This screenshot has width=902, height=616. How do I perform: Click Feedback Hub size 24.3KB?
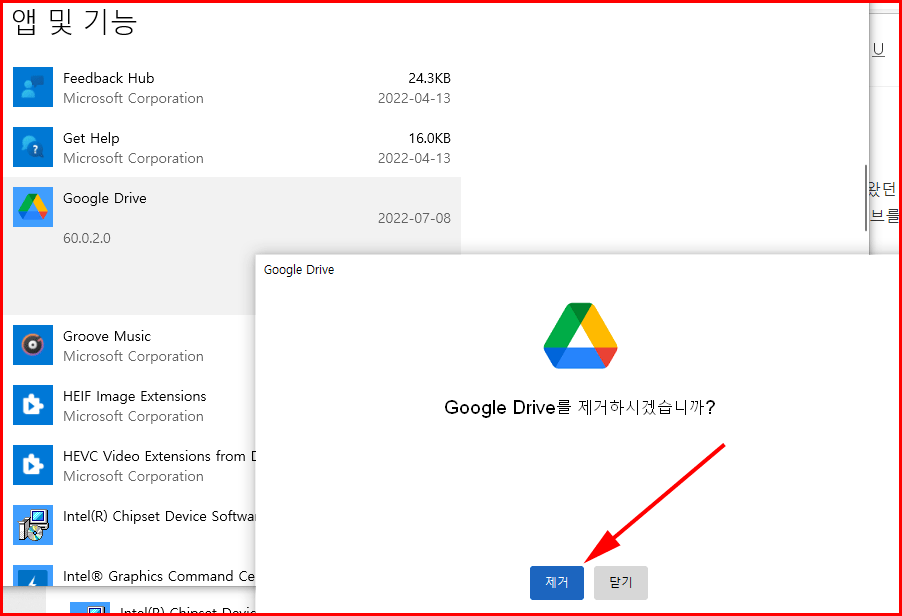[430, 78]
